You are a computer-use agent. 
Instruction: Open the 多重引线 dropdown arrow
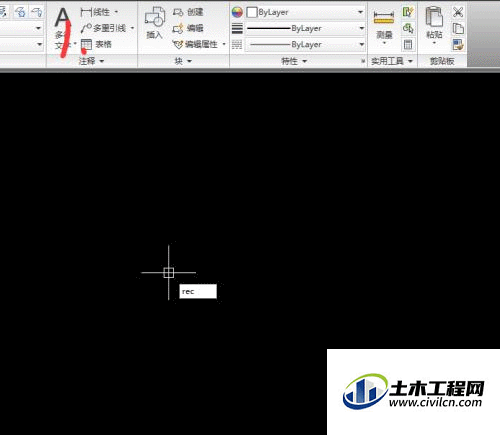point(132,28)
